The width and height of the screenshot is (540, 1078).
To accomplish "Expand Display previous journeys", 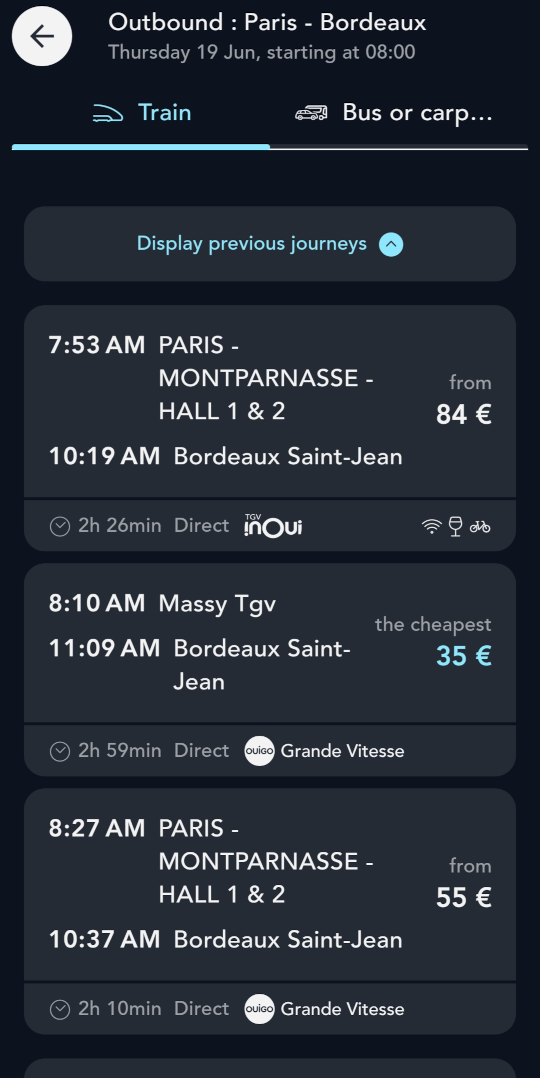I will coord(270,244).
